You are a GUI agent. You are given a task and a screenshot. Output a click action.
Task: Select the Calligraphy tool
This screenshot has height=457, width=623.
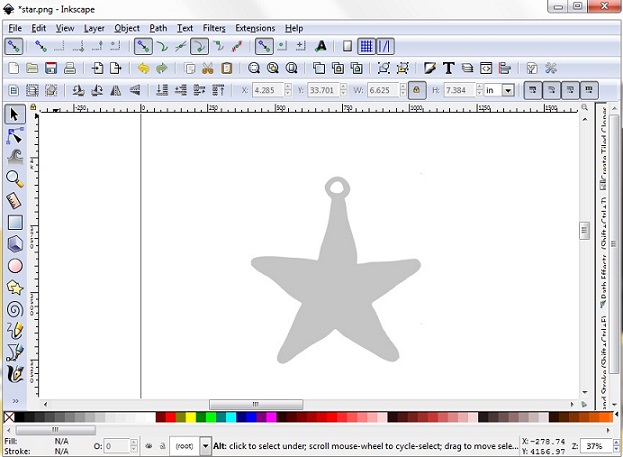coord(15,374)
